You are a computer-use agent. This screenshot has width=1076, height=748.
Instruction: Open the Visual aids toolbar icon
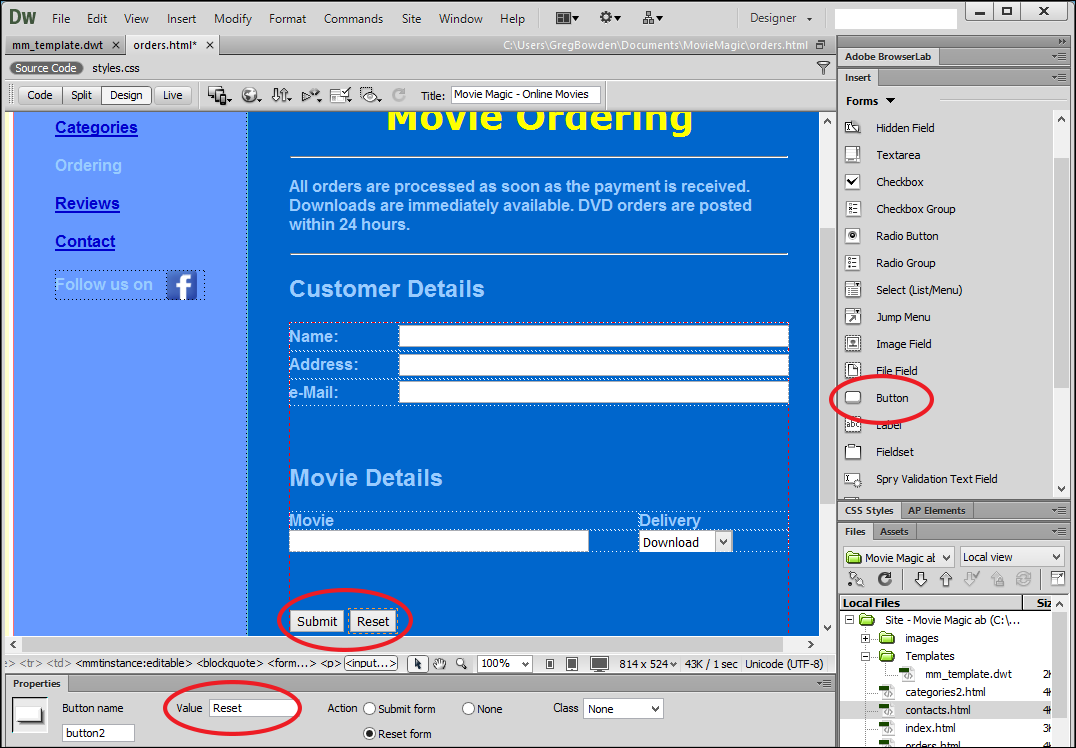[371, 95]
